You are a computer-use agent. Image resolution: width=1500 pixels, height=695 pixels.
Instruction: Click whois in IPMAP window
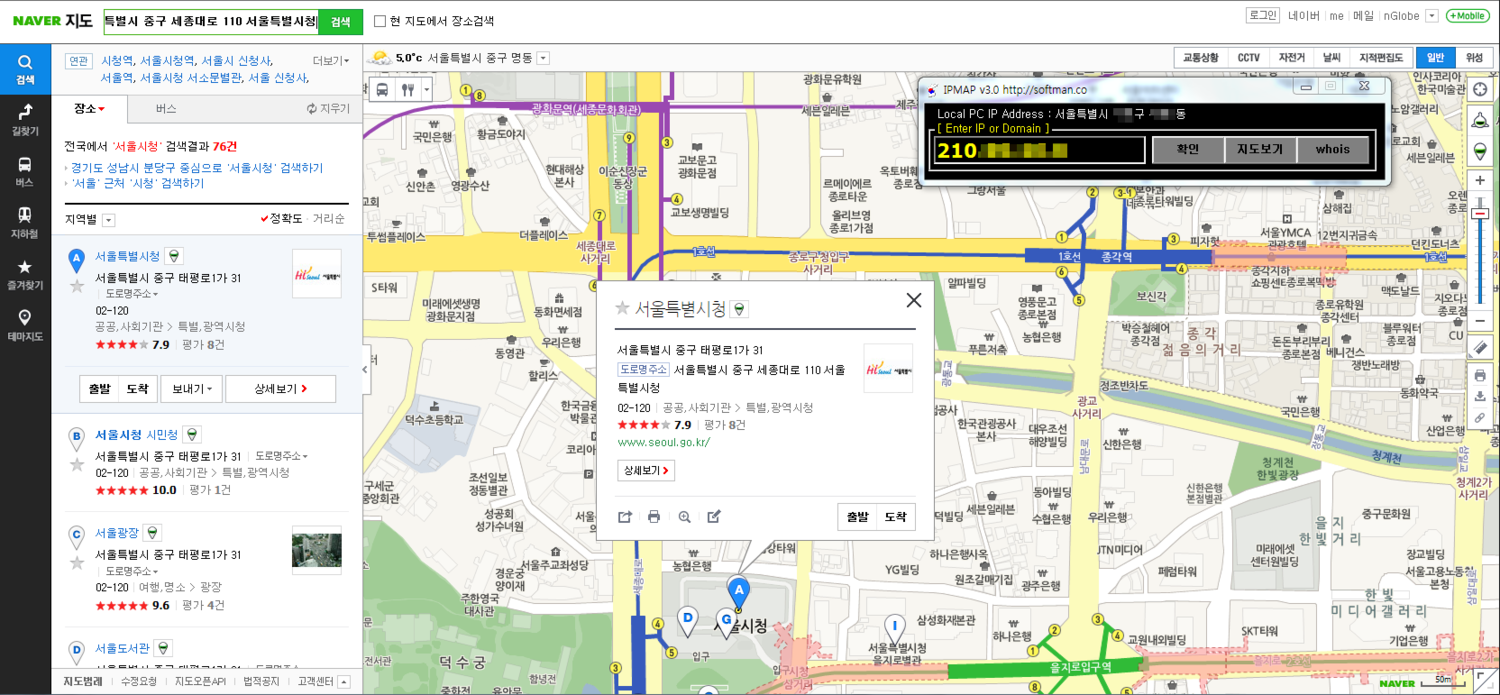tap(1333, 149)
